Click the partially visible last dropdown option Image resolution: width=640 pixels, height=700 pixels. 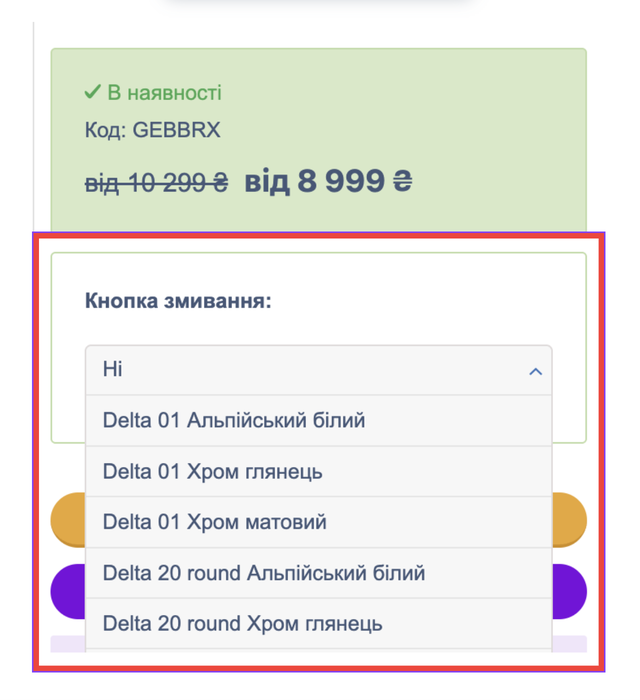click(x=319, y=651)
